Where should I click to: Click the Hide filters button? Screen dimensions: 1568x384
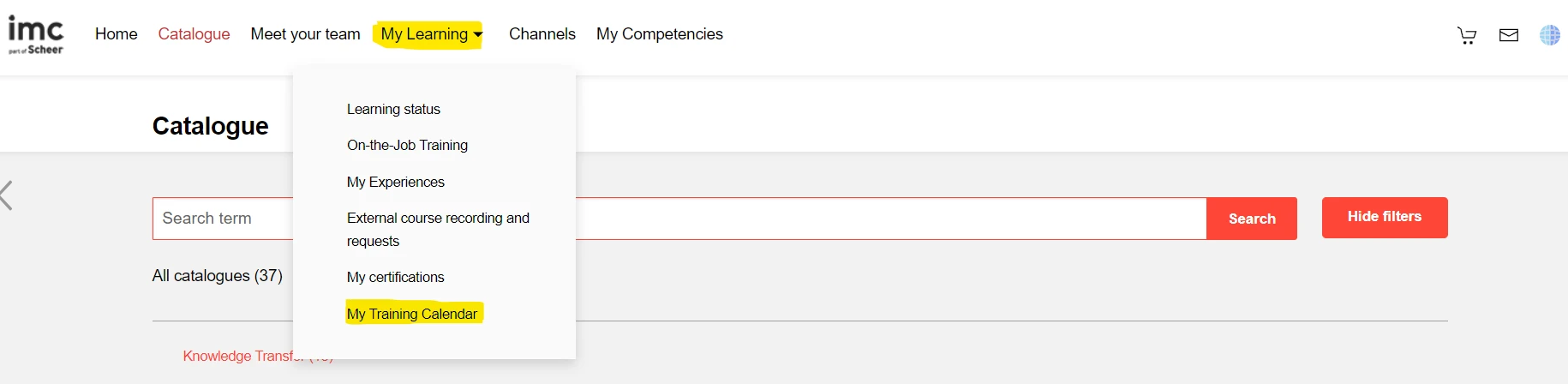coord(1384,217)
